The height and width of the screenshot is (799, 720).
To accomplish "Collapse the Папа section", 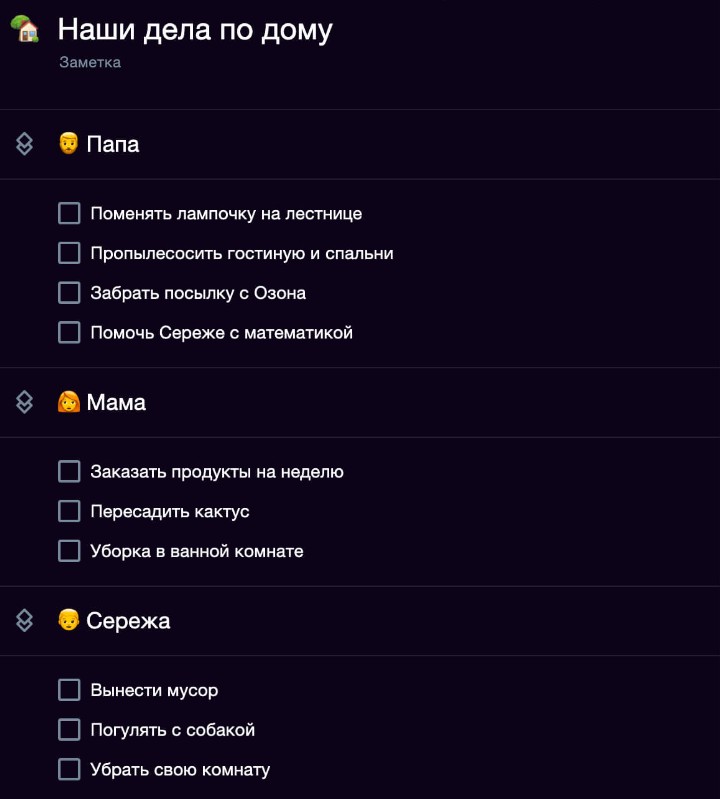I will [x=25, y=144].
